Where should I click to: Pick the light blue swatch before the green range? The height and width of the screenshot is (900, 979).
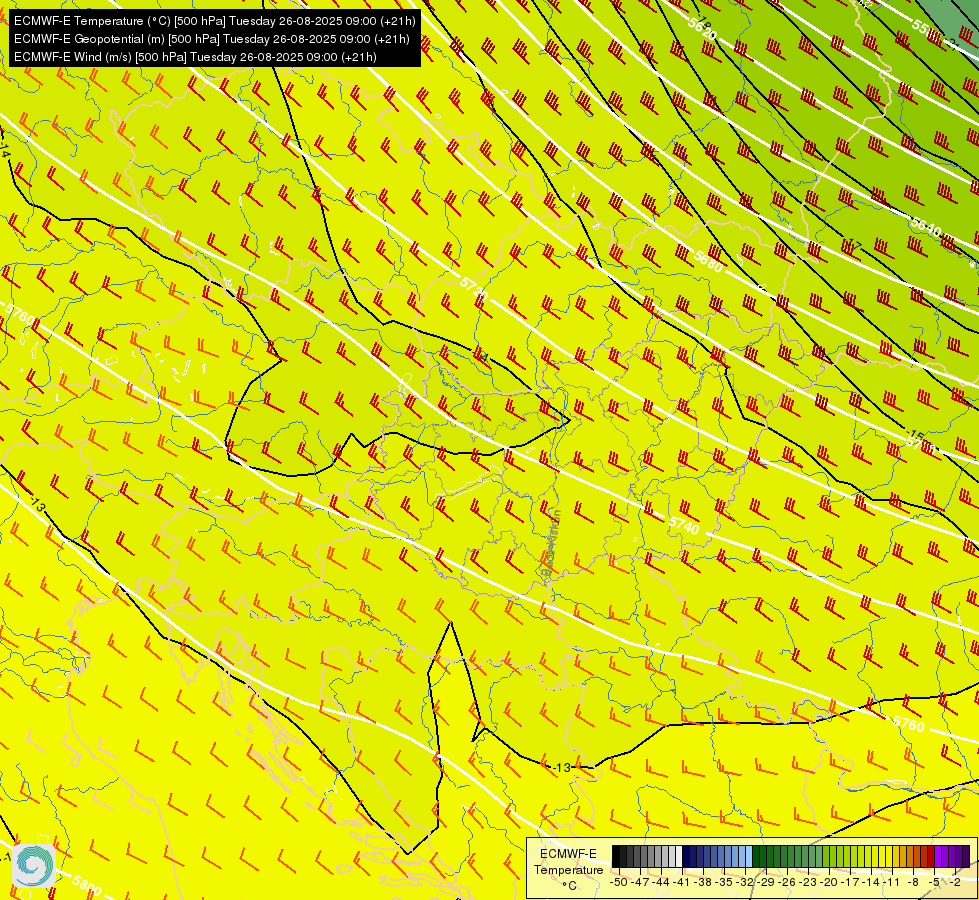pos(749,856)
